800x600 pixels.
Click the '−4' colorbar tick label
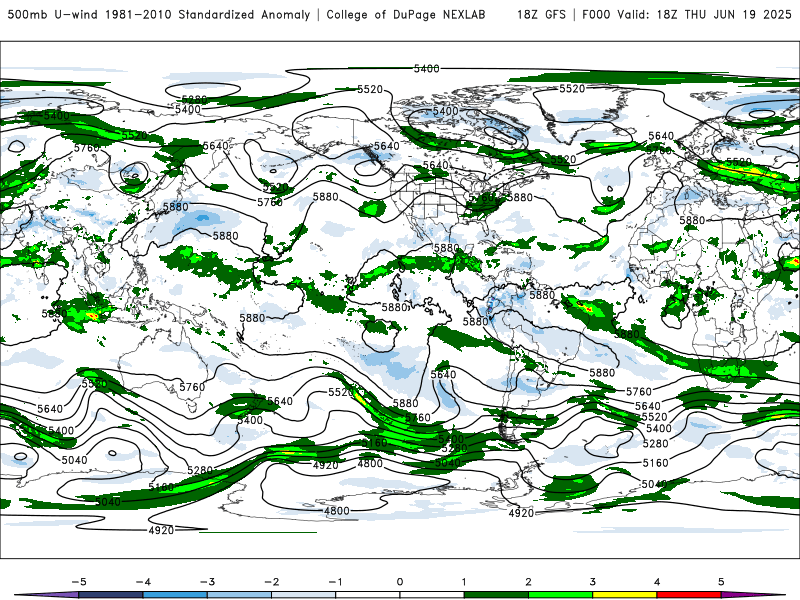tap(143, 582)
